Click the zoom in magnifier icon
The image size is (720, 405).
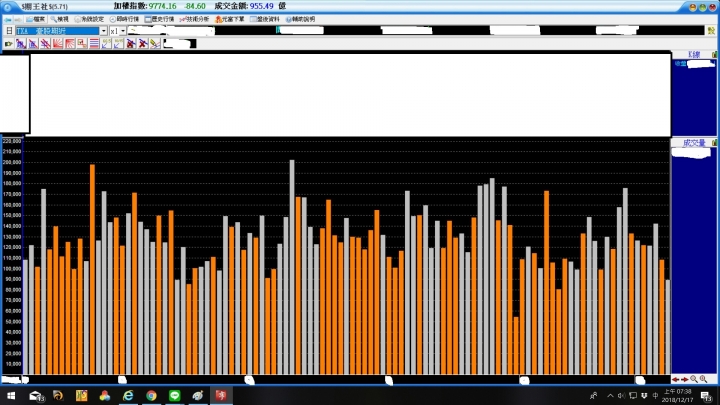(x=703, y=379)
